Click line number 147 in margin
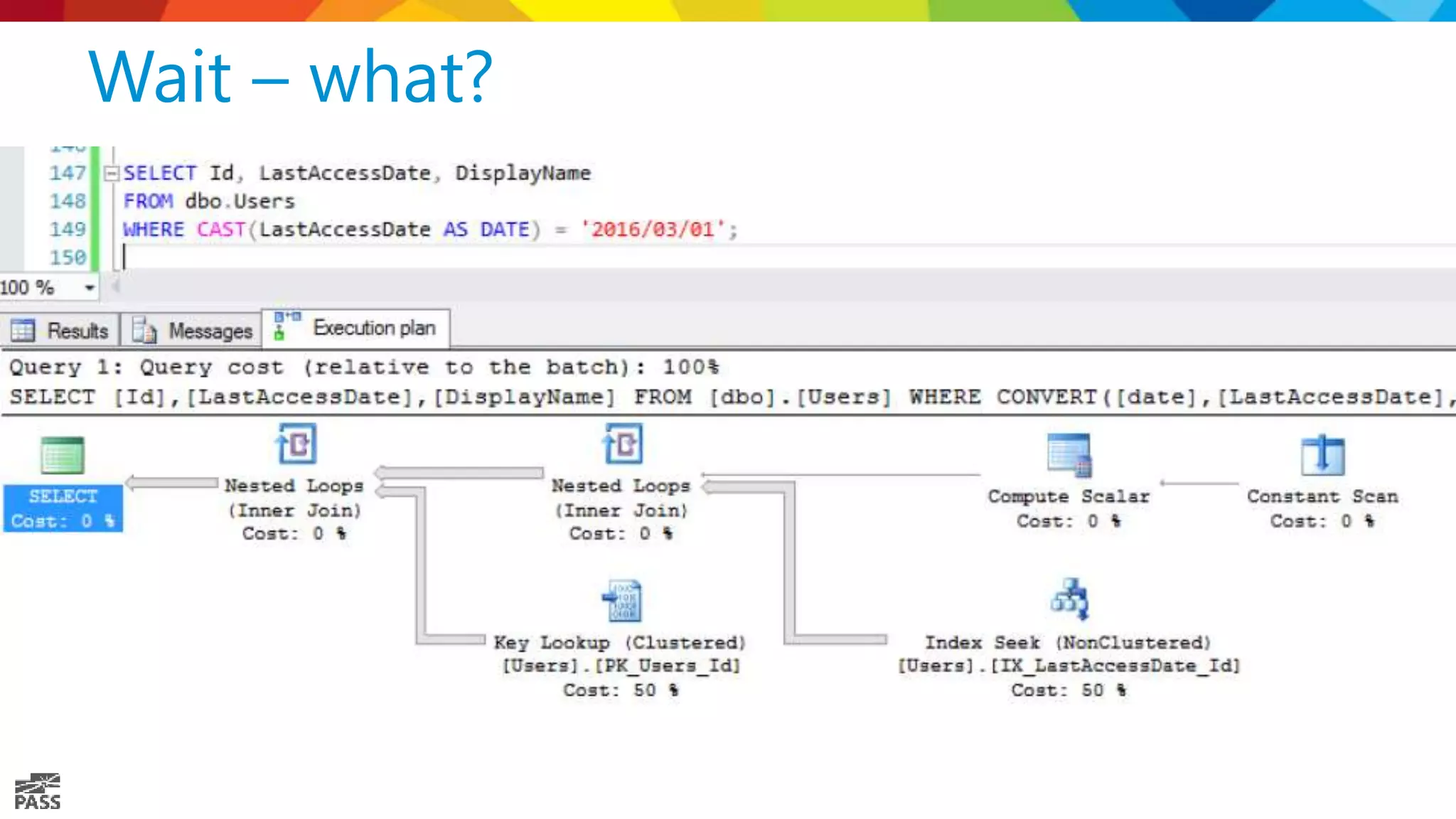The height and width of the screenshot is (819, 1456). point(67,173)
